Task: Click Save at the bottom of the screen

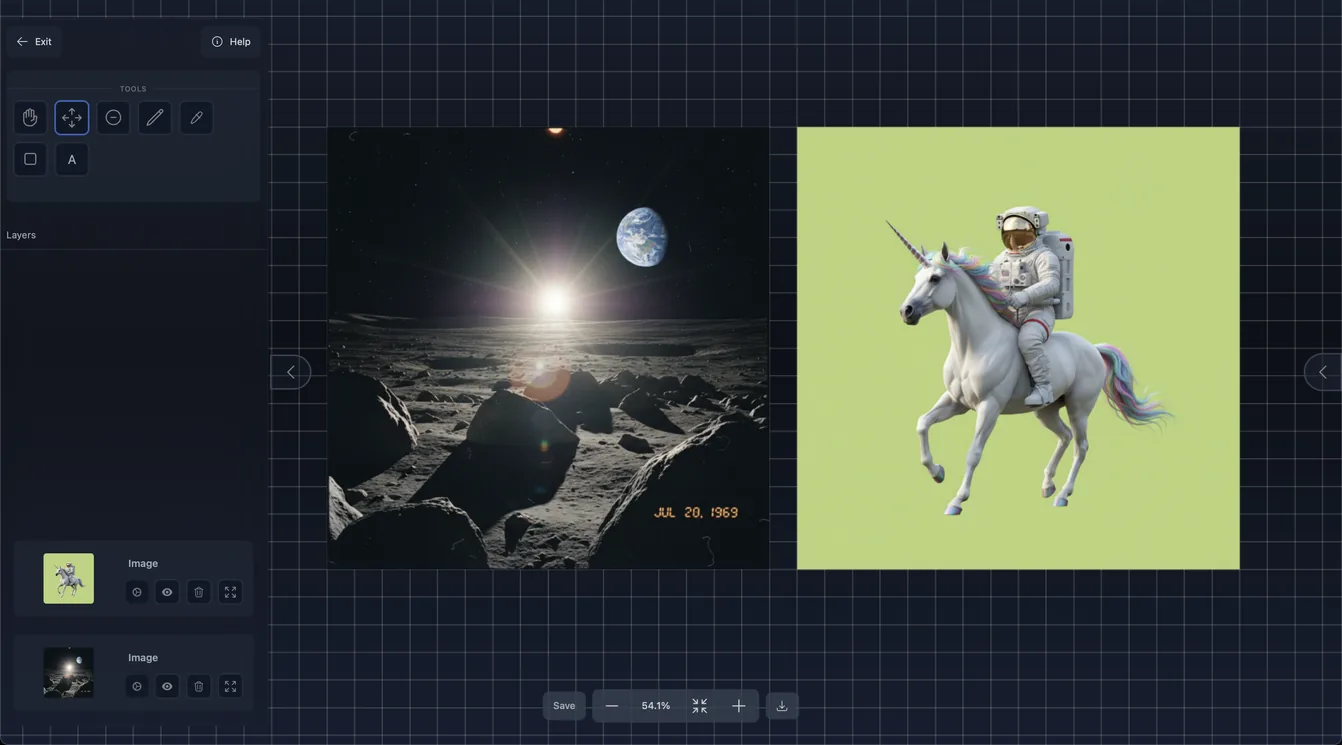Action: click(563, 704)
